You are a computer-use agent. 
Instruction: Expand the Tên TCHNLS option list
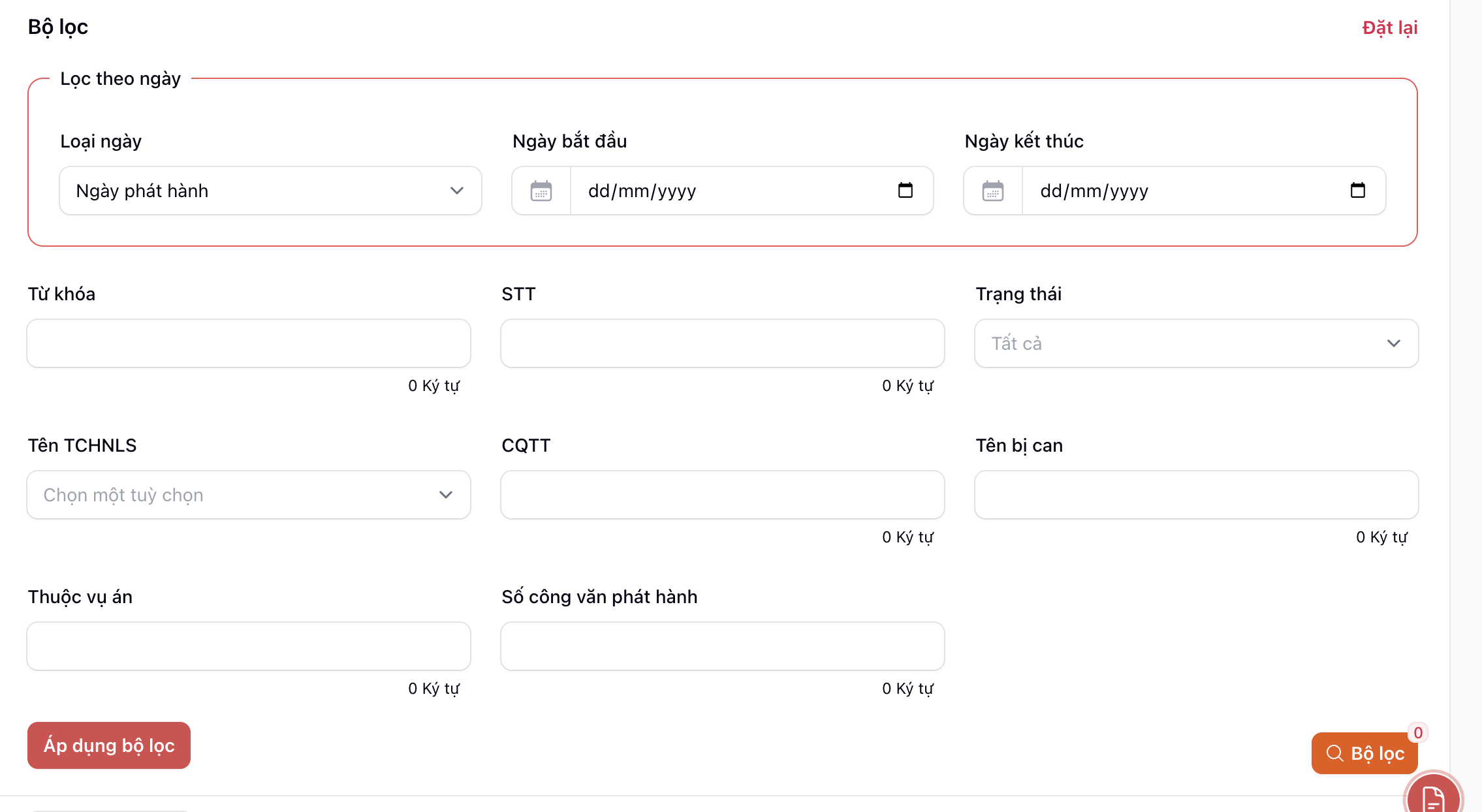(248, 495)
